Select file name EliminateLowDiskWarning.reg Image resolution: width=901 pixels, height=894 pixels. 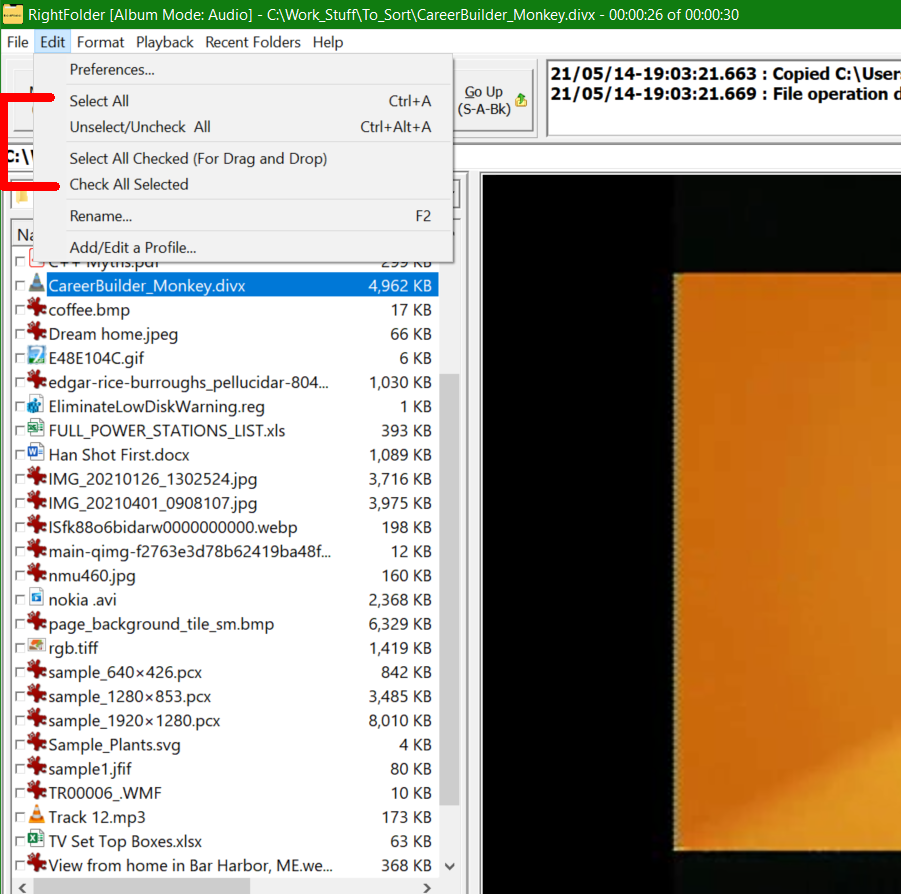point(156,407)
